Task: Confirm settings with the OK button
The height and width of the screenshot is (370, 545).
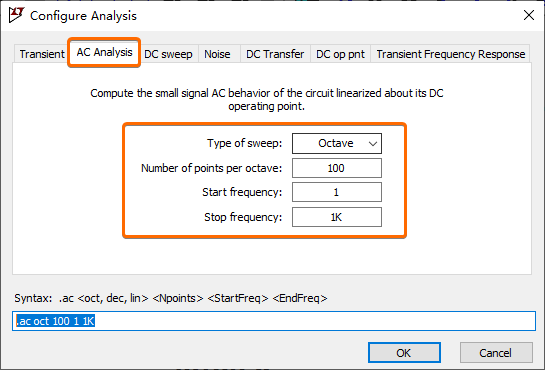Action: coord(404,353)
